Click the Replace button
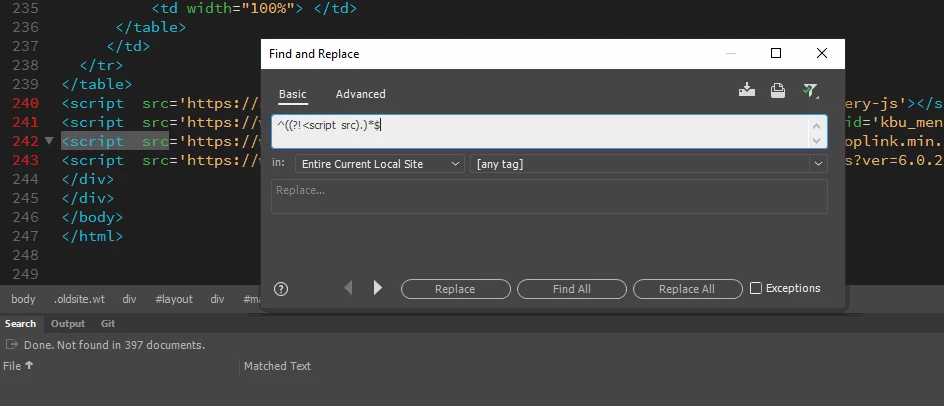The image size is (944, 406). 455,289
